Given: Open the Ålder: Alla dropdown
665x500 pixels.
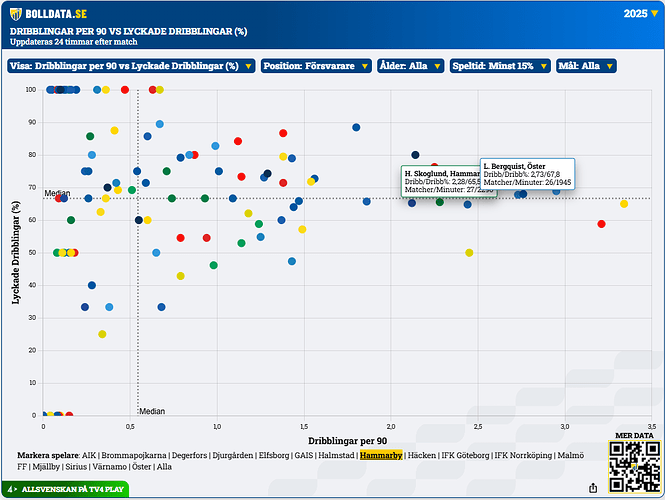Looking at the screenshot, I should [418, 66].
